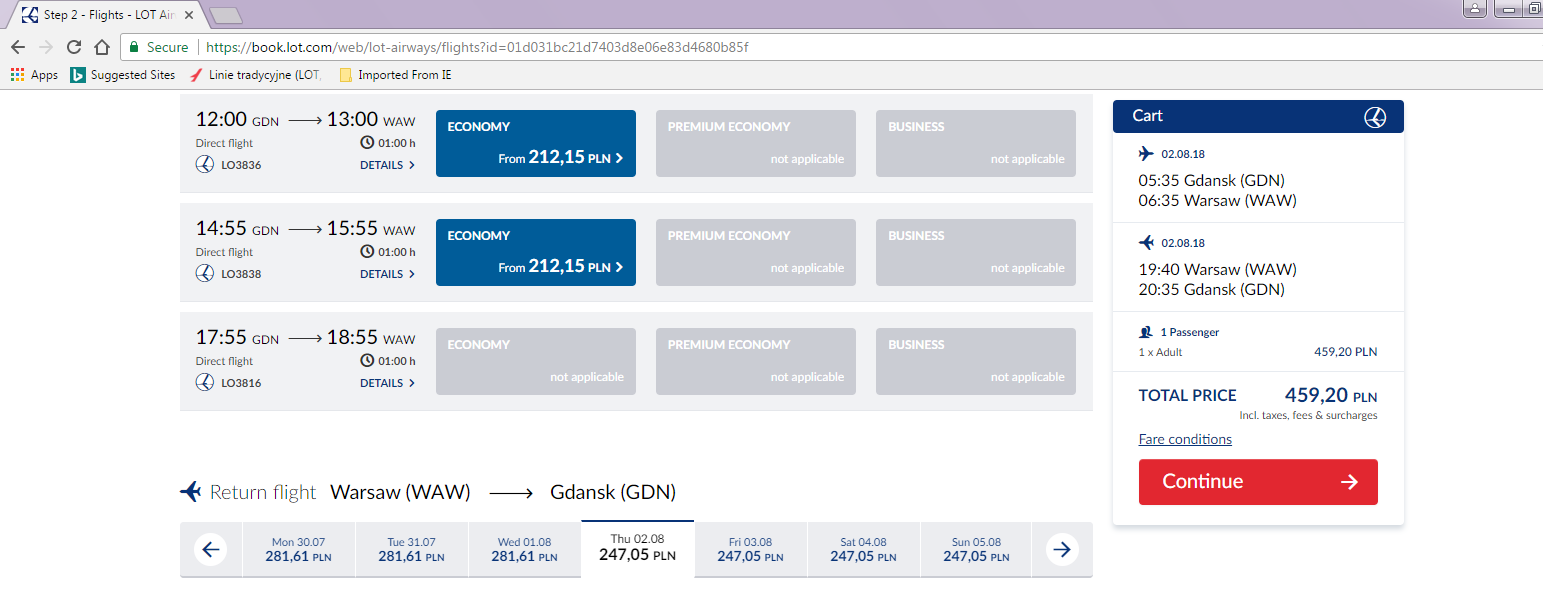The image size is (1543, 594).
Task: Click the 19:40 Warsaw (WAW) cart entry
Action: pos(1217,269)
